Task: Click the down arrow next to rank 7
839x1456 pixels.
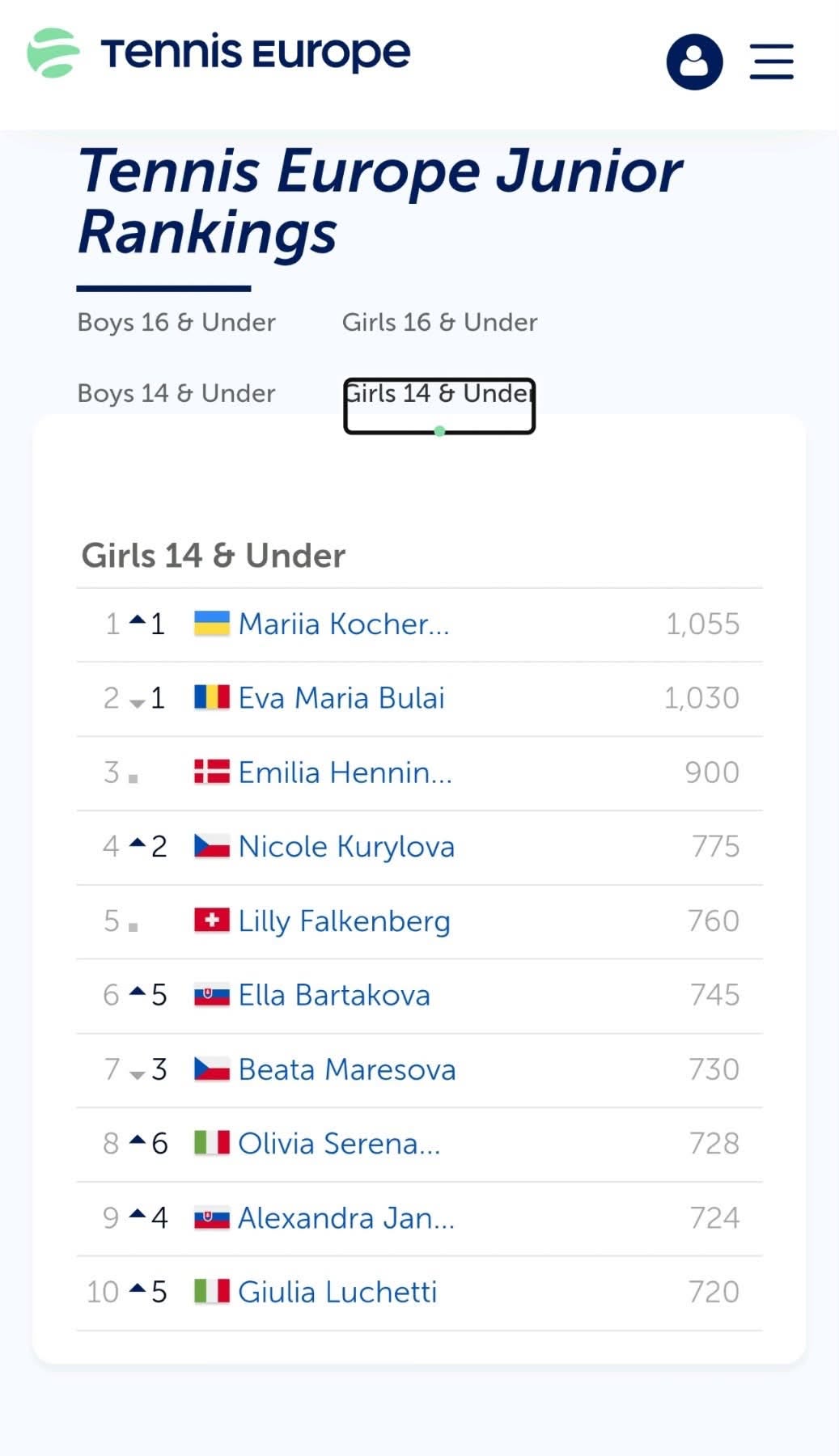Action: click(x=138, y=1074)
